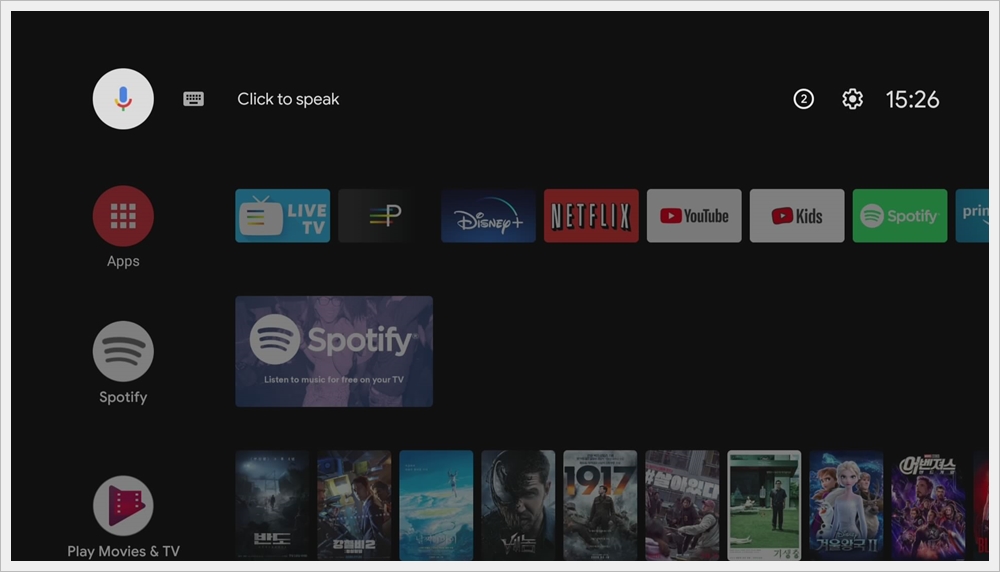Launch the app tile with multicolor P logo
Screen dimensions: 1000x572
pos(385,216)
